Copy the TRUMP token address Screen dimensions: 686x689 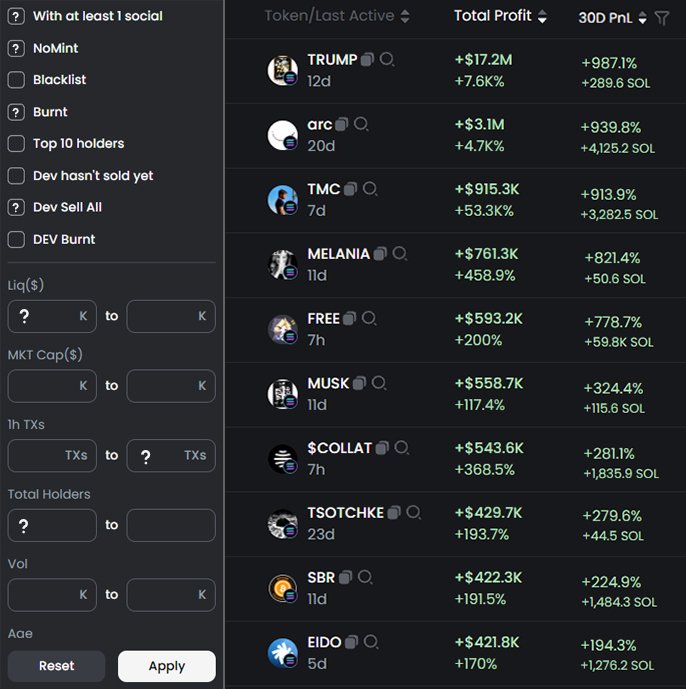click(367, 59)
